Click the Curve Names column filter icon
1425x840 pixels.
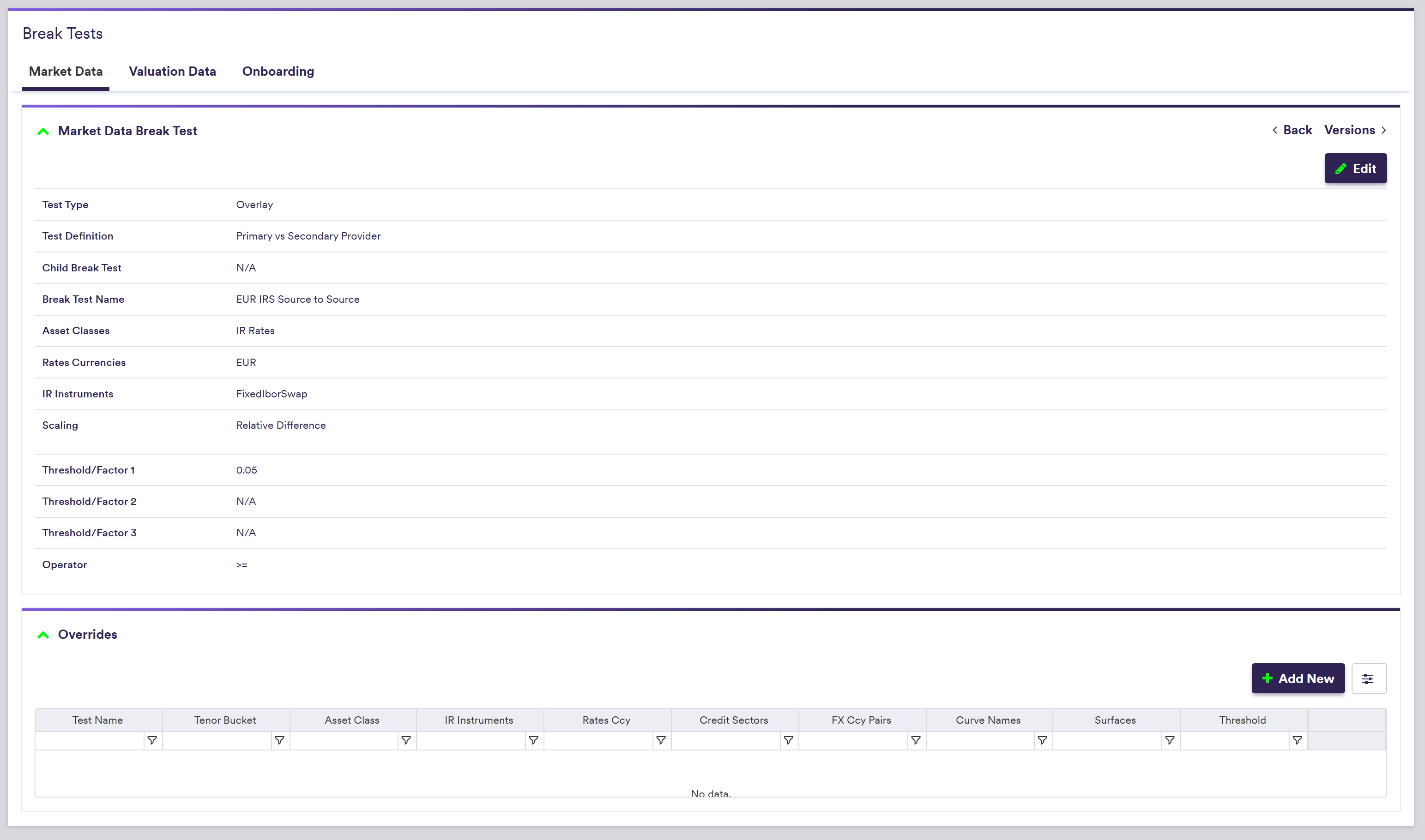pos(1042,740)
